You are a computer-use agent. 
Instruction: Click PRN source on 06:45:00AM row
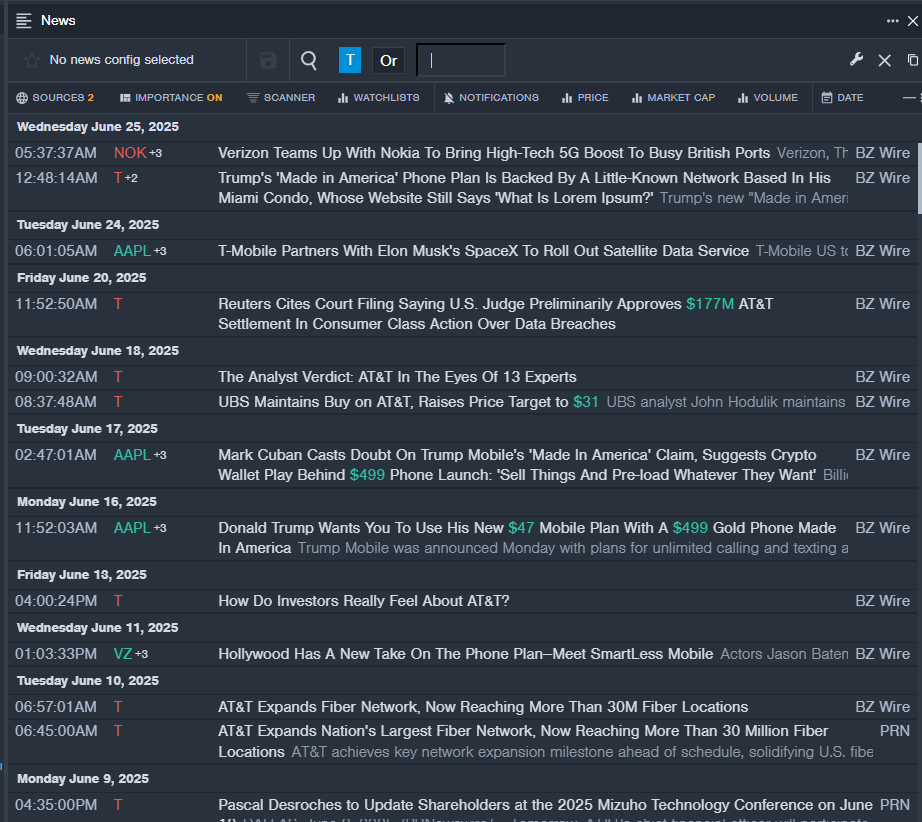coord(894,731)
